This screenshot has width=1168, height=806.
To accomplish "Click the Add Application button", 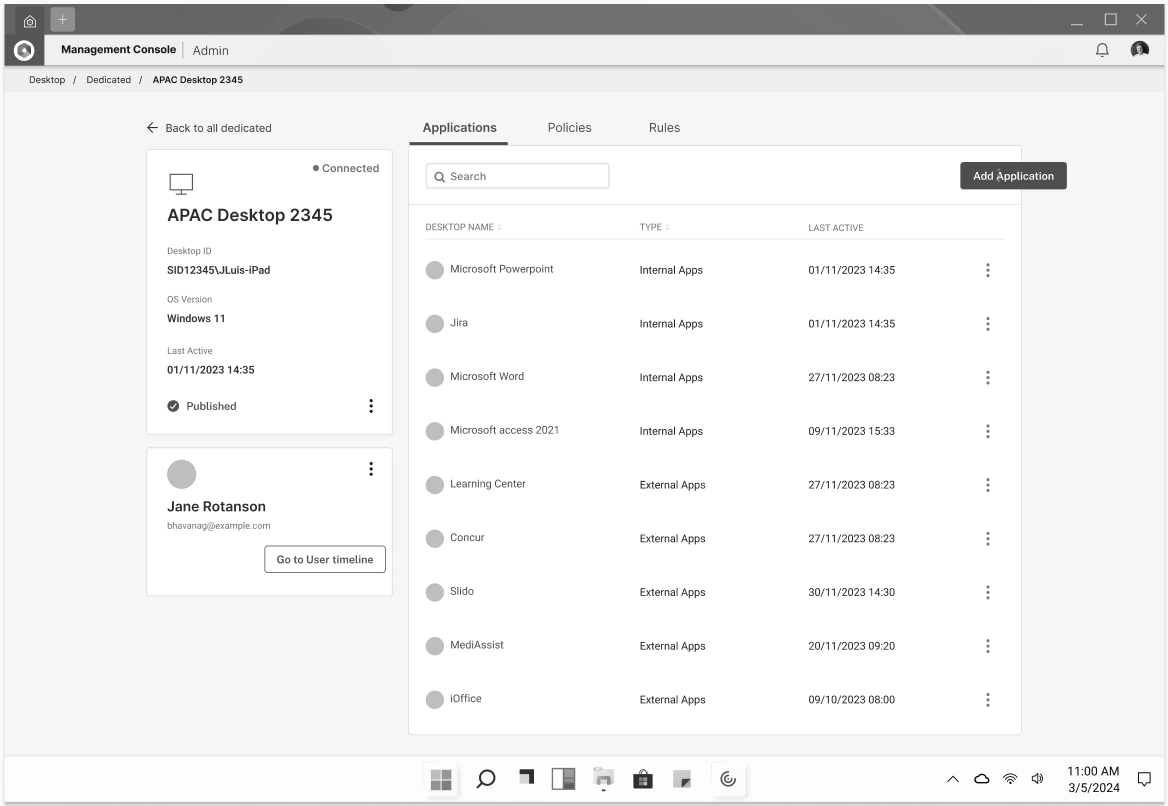I will [x=1013, y=176].
